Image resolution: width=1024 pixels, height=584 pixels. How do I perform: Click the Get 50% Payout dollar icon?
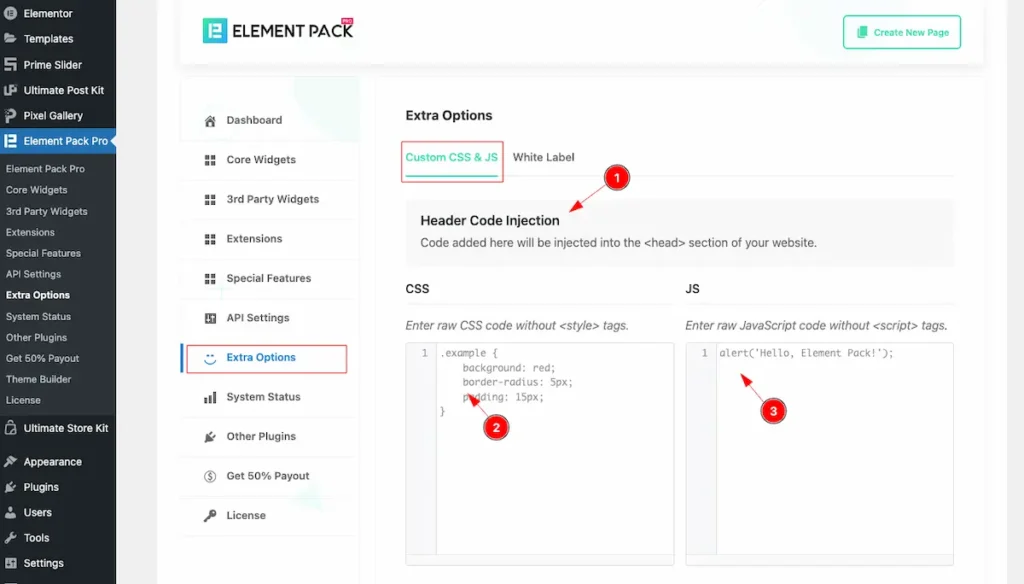click(x=210, y=476)
